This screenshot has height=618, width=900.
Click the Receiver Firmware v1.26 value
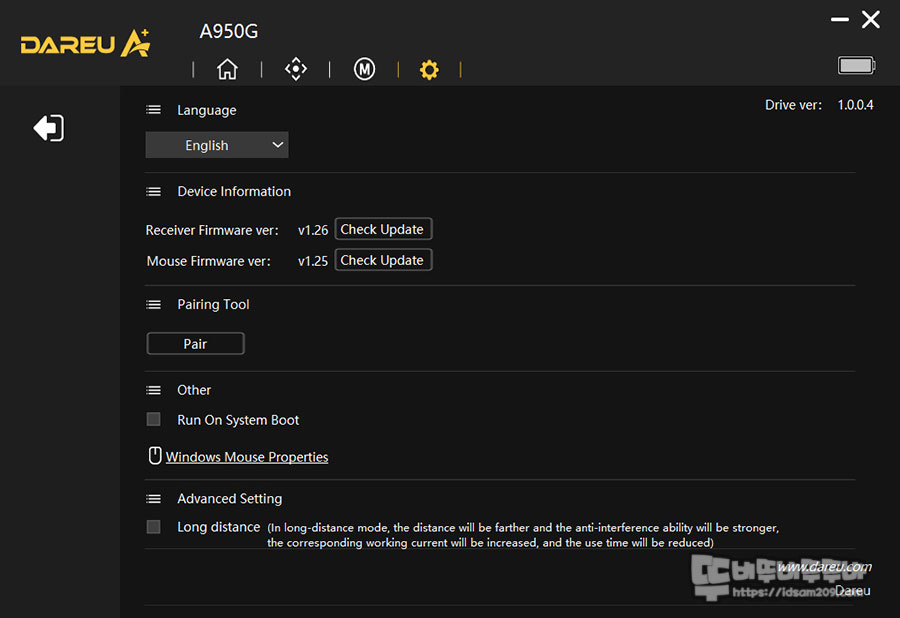click(x=313, y=230)
